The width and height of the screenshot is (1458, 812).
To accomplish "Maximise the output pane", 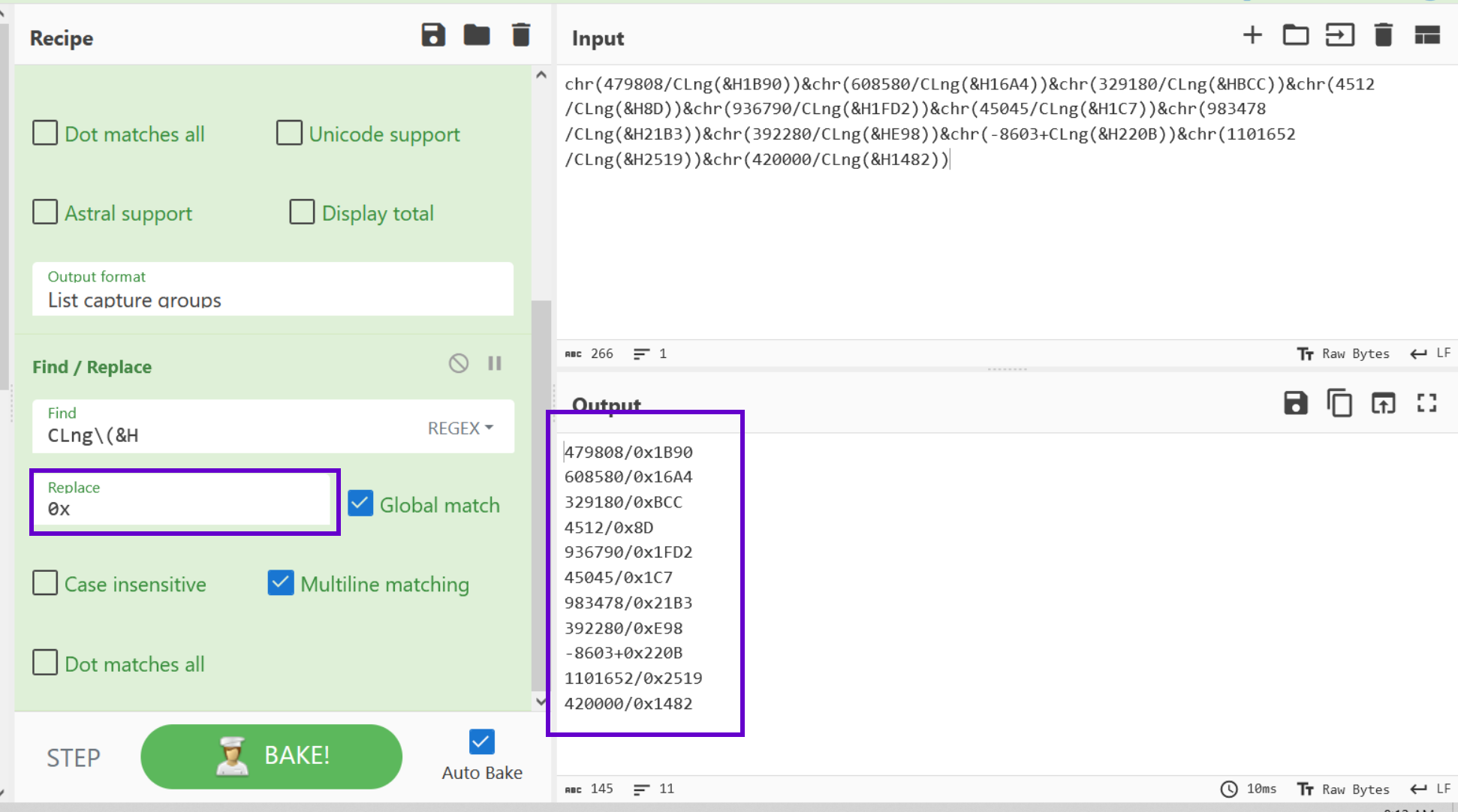I will point(1427,404).
